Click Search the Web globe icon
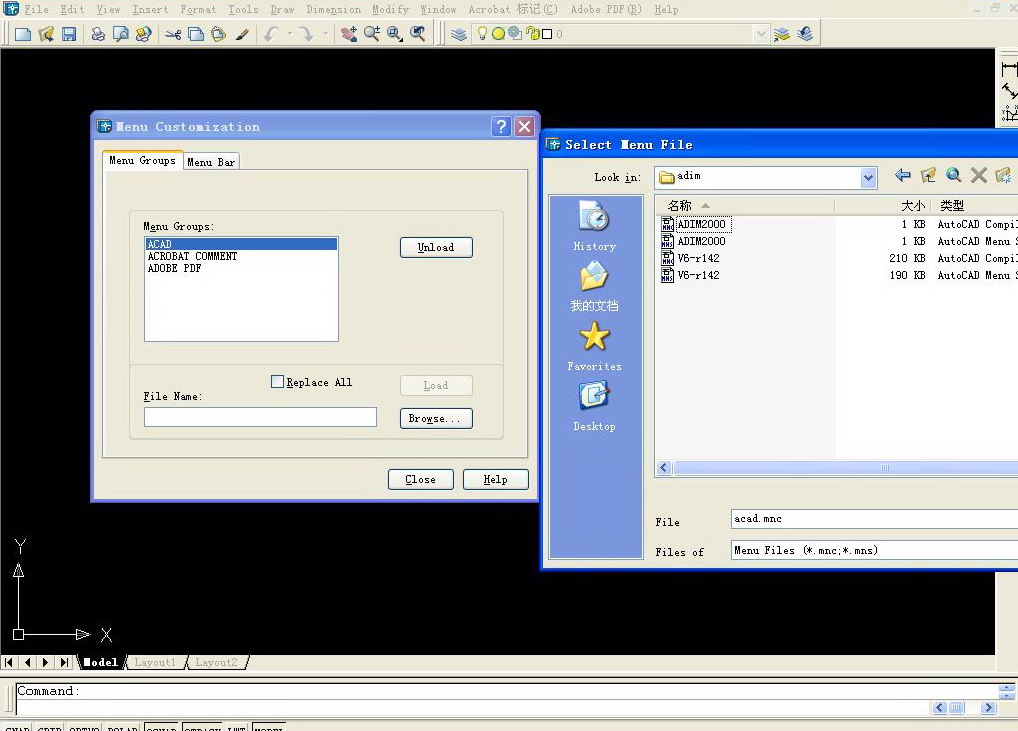The width and height of the screenshot is (1018, 731). tap(953, 175)
